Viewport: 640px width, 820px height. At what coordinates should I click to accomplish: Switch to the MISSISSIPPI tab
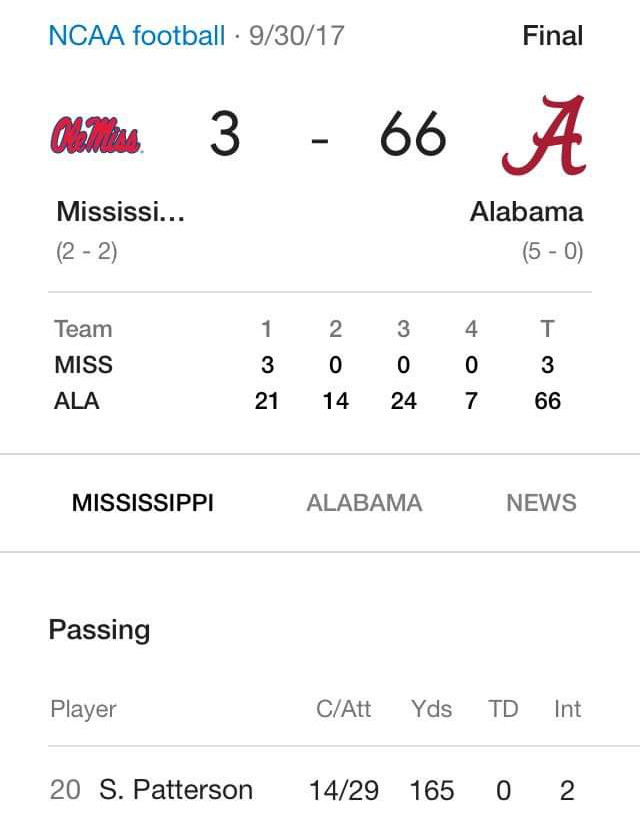pos(143,503)
